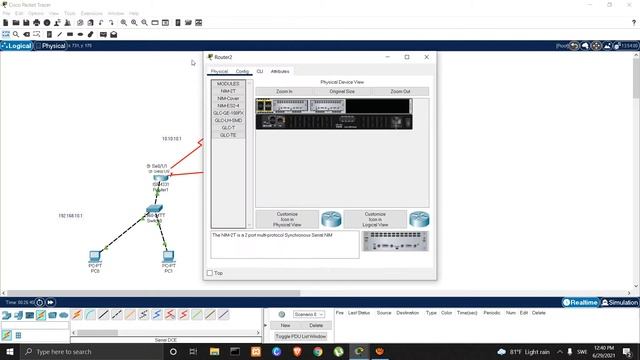Viewport: 640px width, 360px height.
Task: Open the Config tab in Router2
Action: 242,71
